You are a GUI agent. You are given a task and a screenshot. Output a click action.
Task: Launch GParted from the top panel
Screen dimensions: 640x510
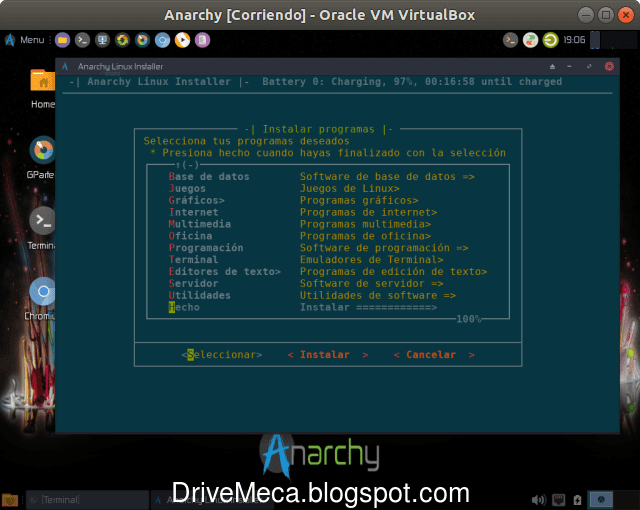point(142,40)
